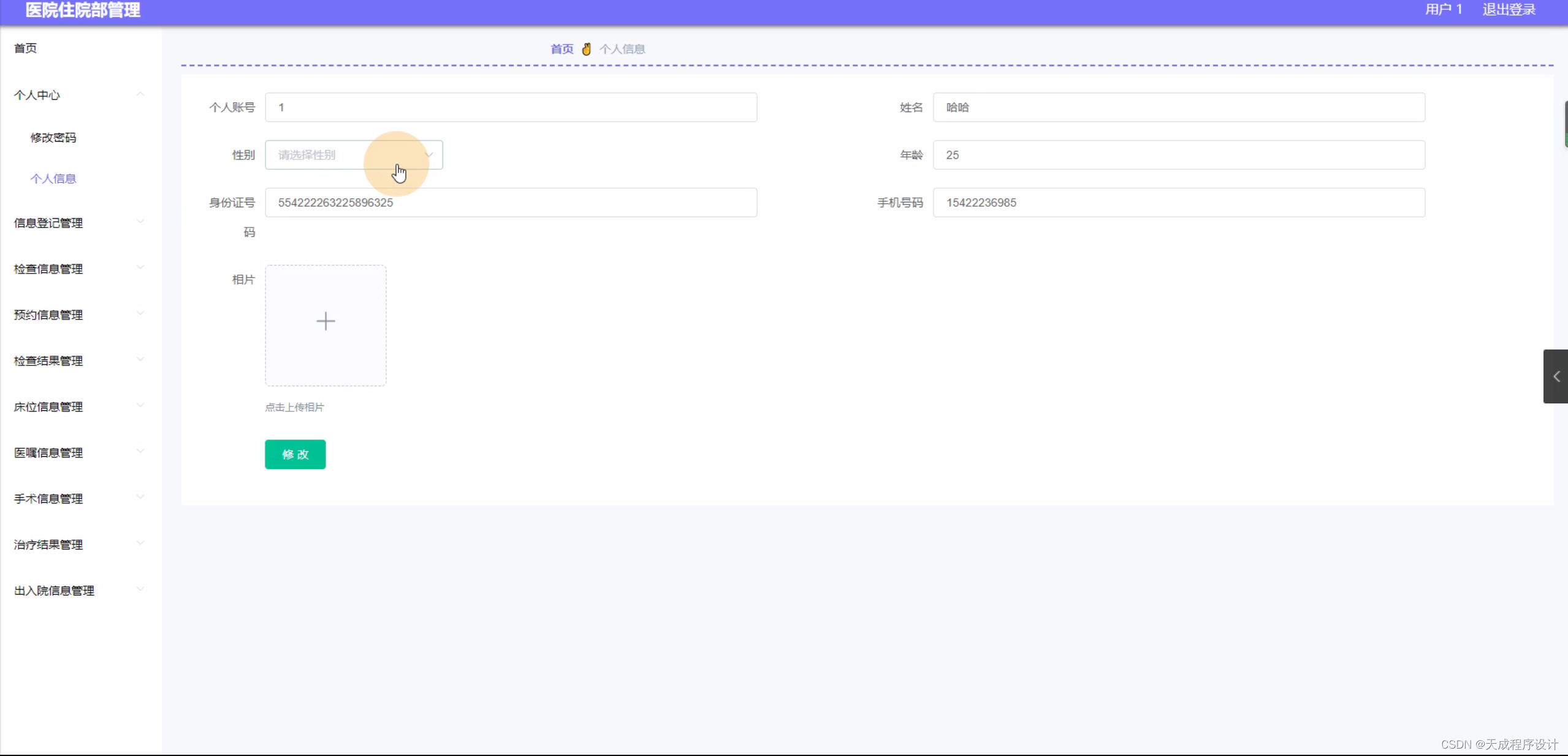Go to 首页 in sidebar

pos(25,48)
